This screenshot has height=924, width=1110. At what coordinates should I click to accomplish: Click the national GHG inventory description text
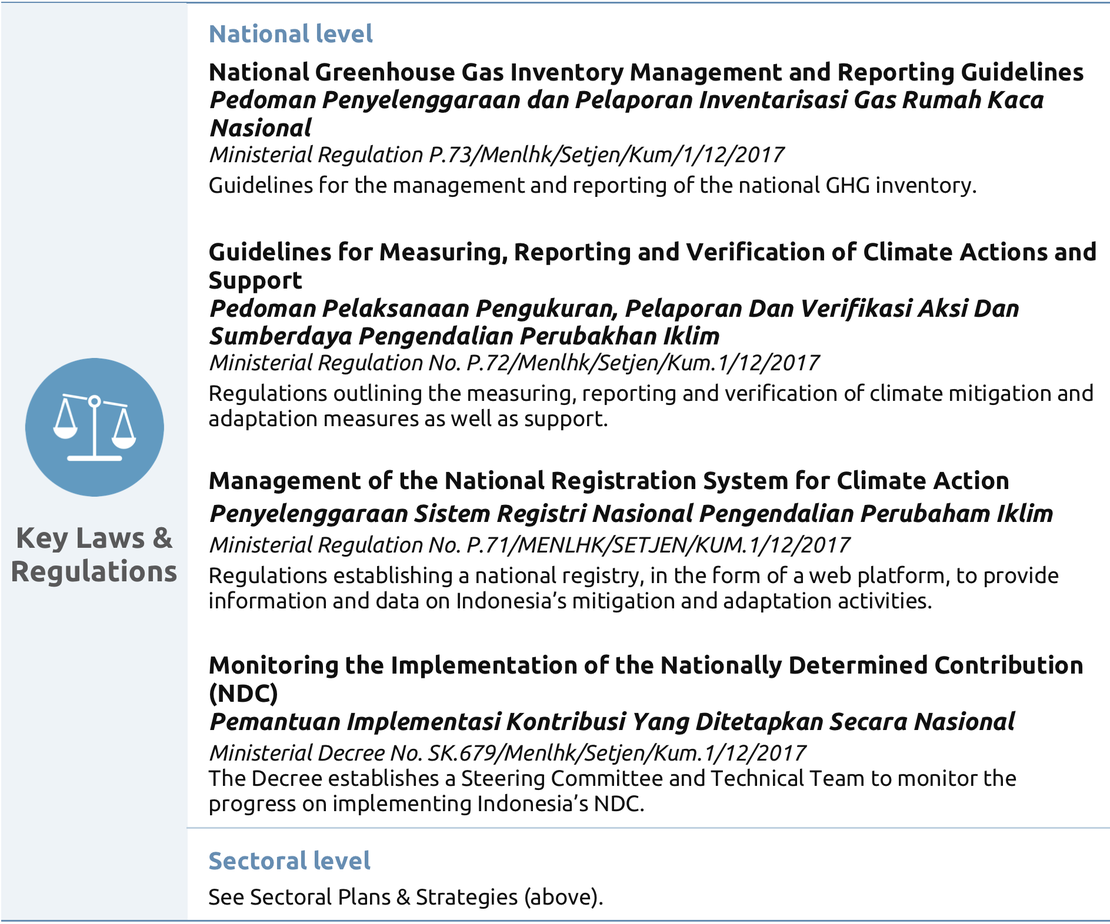click(x=592, y=186)
